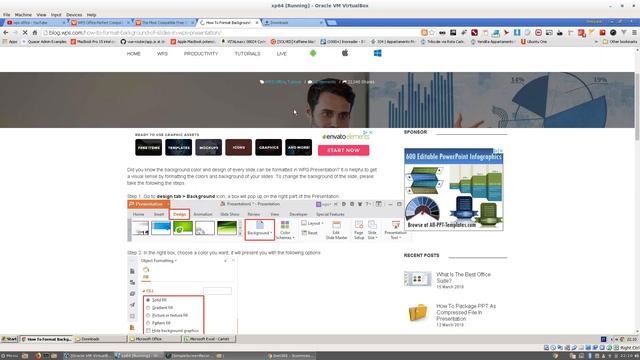Open the Object Formatting dropdown in panel image

pyautogui.click(x=159, y=260)
